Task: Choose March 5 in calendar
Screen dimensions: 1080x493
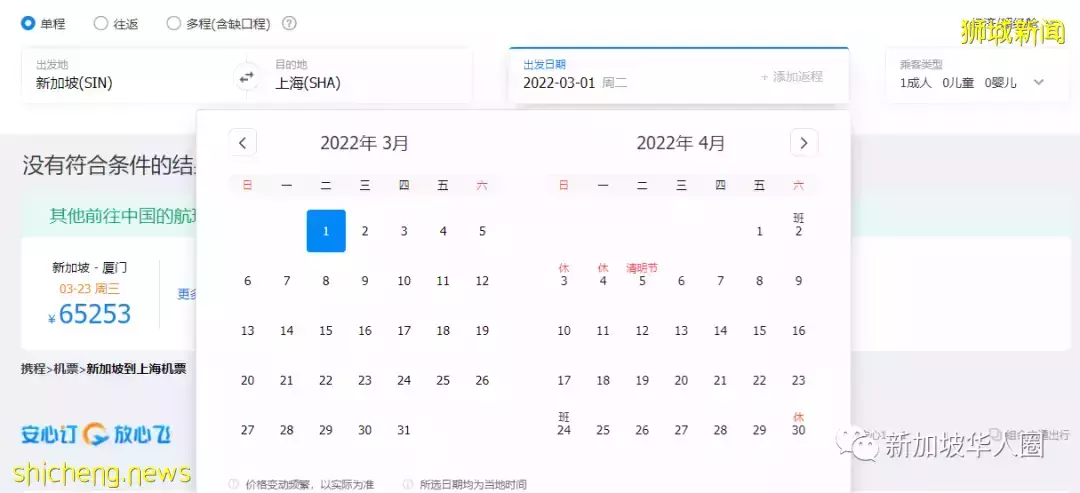Action: 482,231
